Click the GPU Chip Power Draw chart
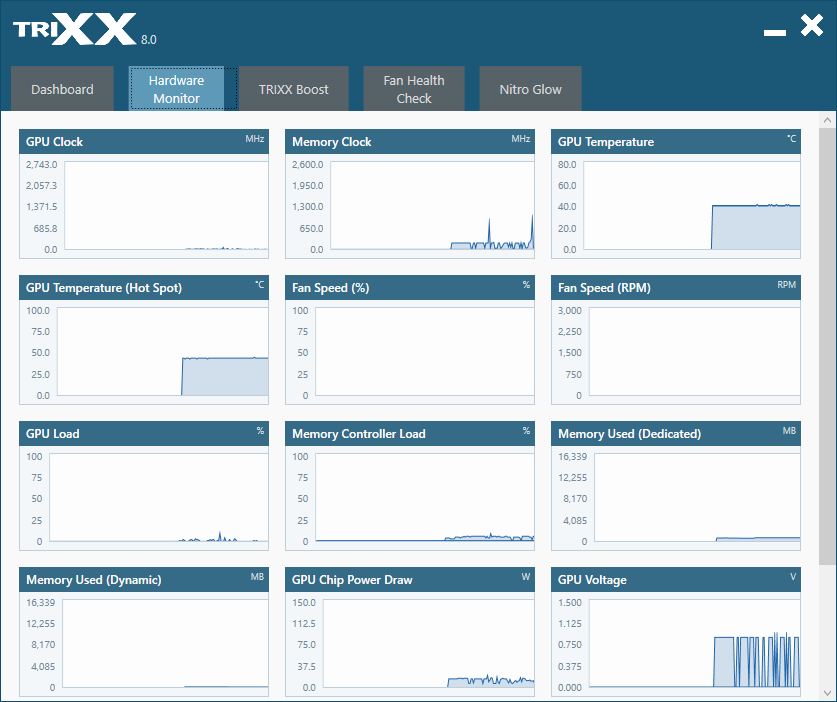The image size is (837, 702). (429, 643)
